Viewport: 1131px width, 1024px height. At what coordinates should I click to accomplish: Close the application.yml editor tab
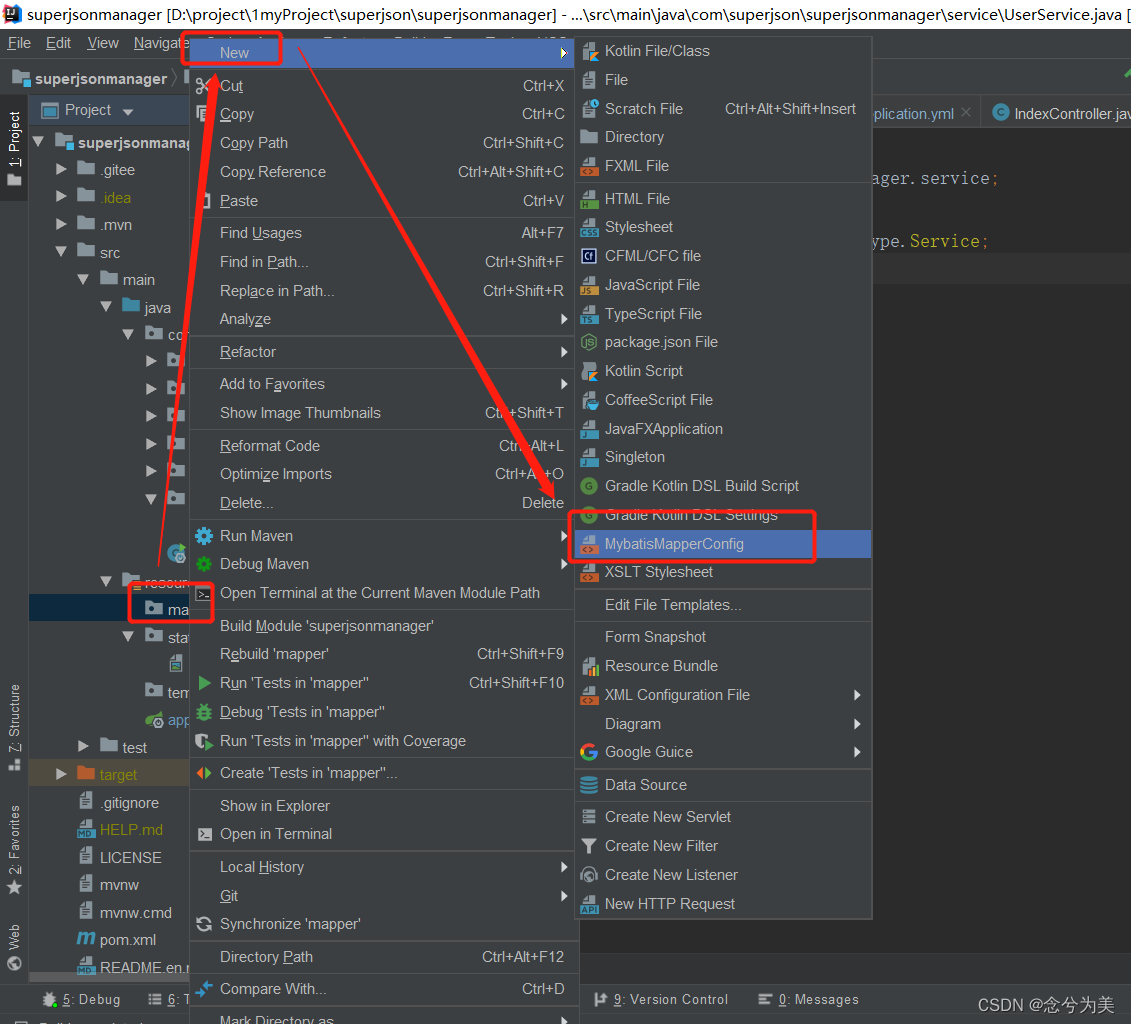966,112
